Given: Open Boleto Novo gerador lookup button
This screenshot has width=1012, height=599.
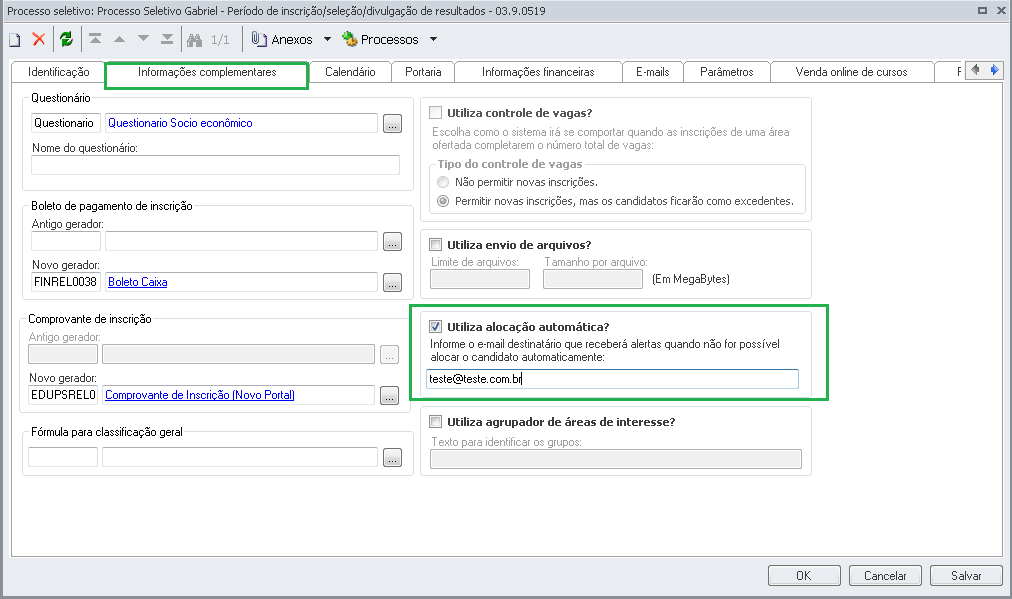Looking at the screenshot, I should 392,282.
